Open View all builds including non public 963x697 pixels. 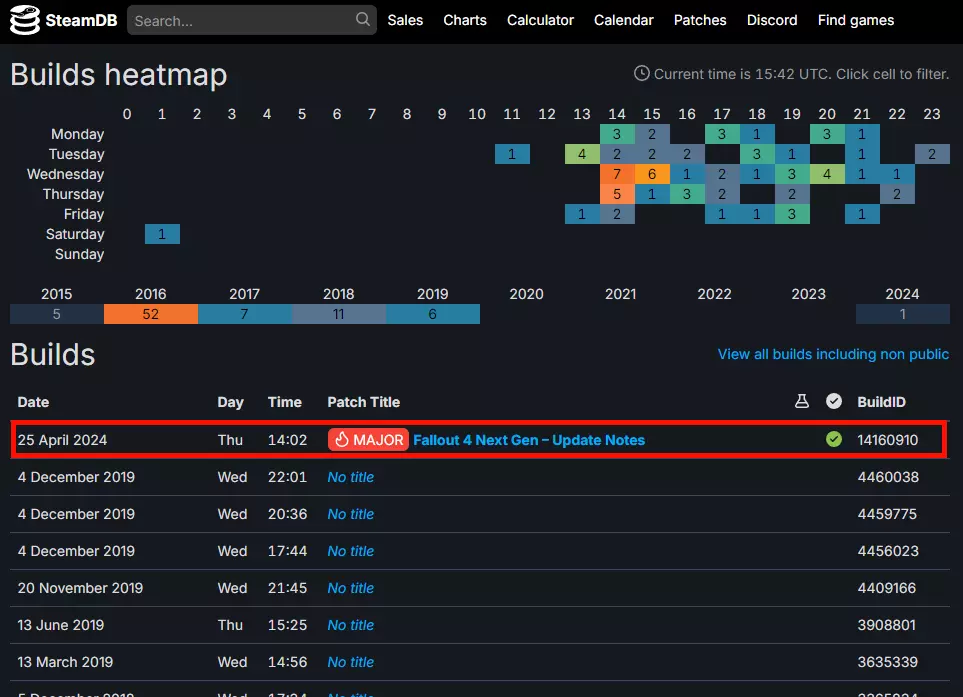click(x=833, y=354)
